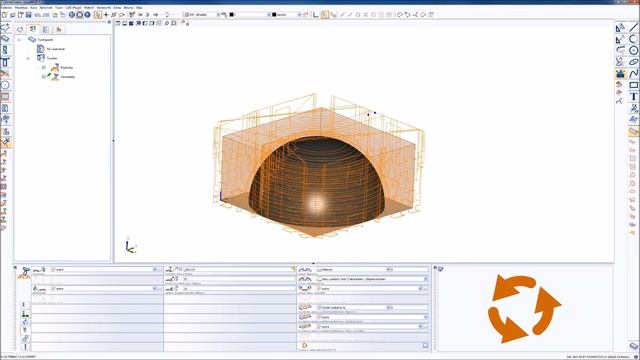The image size is (640, 360).
Task: Select the Rectangle drawing tool
Action: (x=633, y=85)
